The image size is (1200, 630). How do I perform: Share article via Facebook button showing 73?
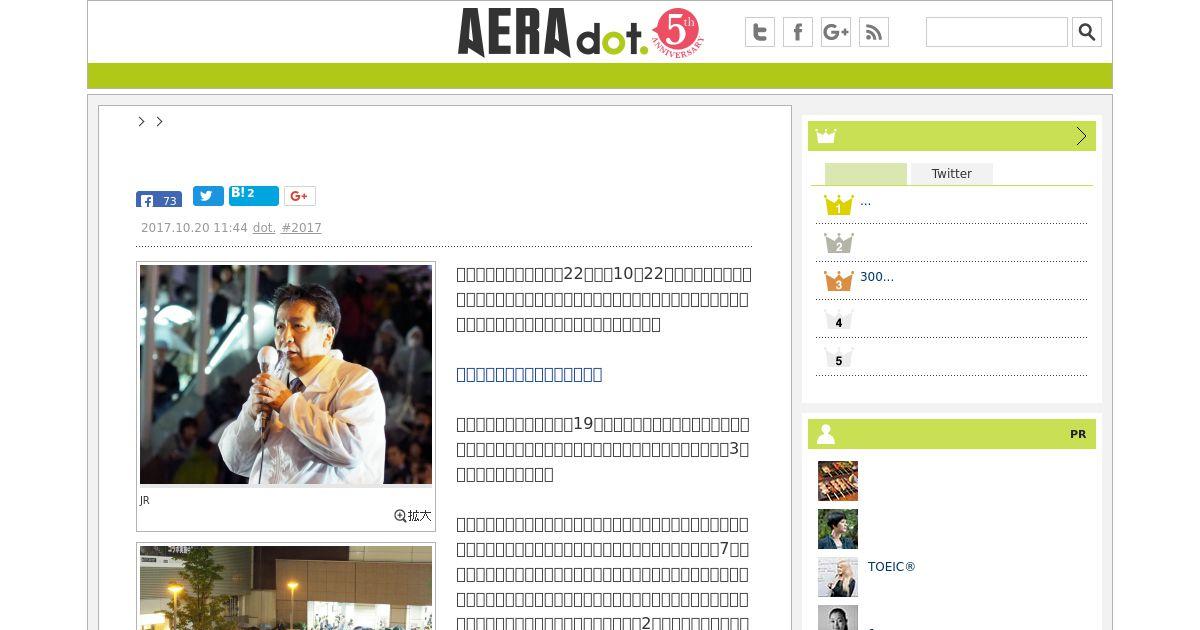click(x=159, y=199)
